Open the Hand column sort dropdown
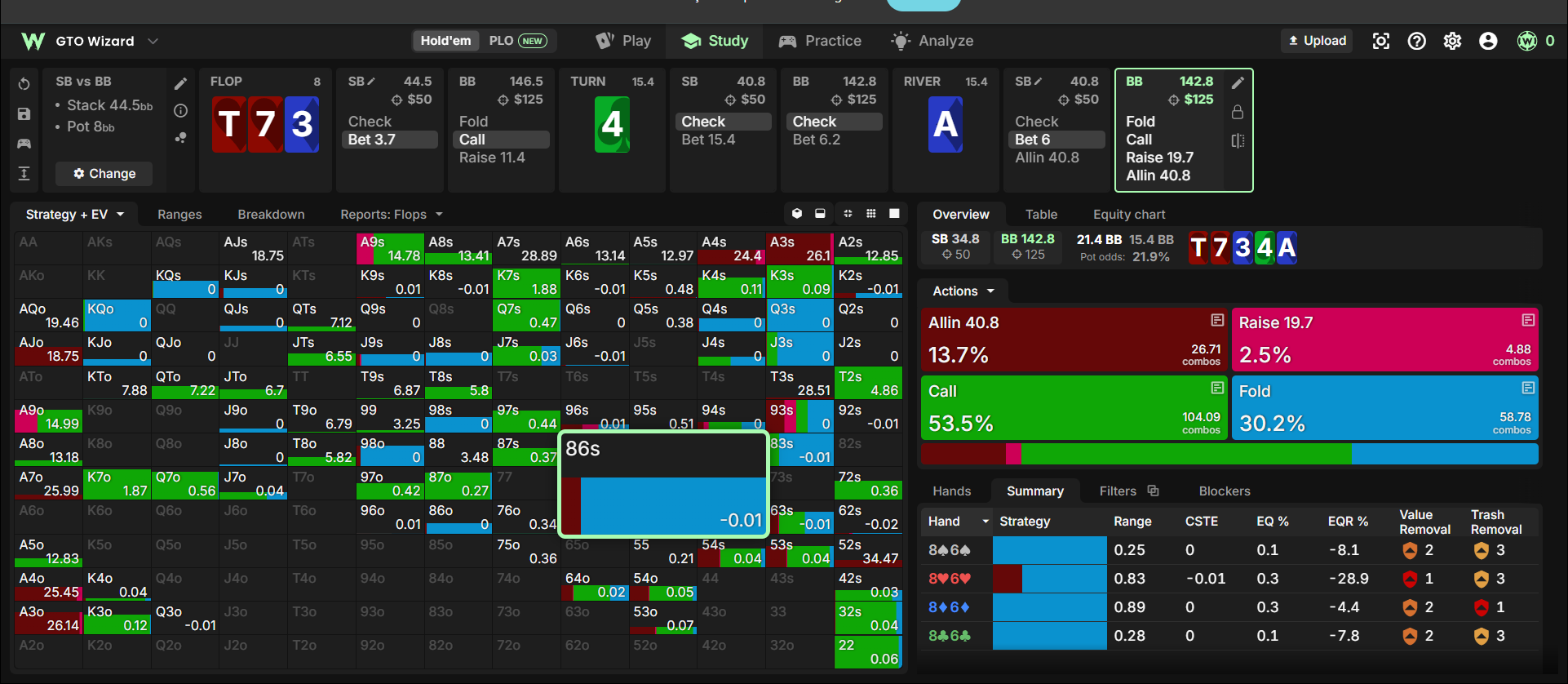 pyautogui.click(x=986, y=521)
